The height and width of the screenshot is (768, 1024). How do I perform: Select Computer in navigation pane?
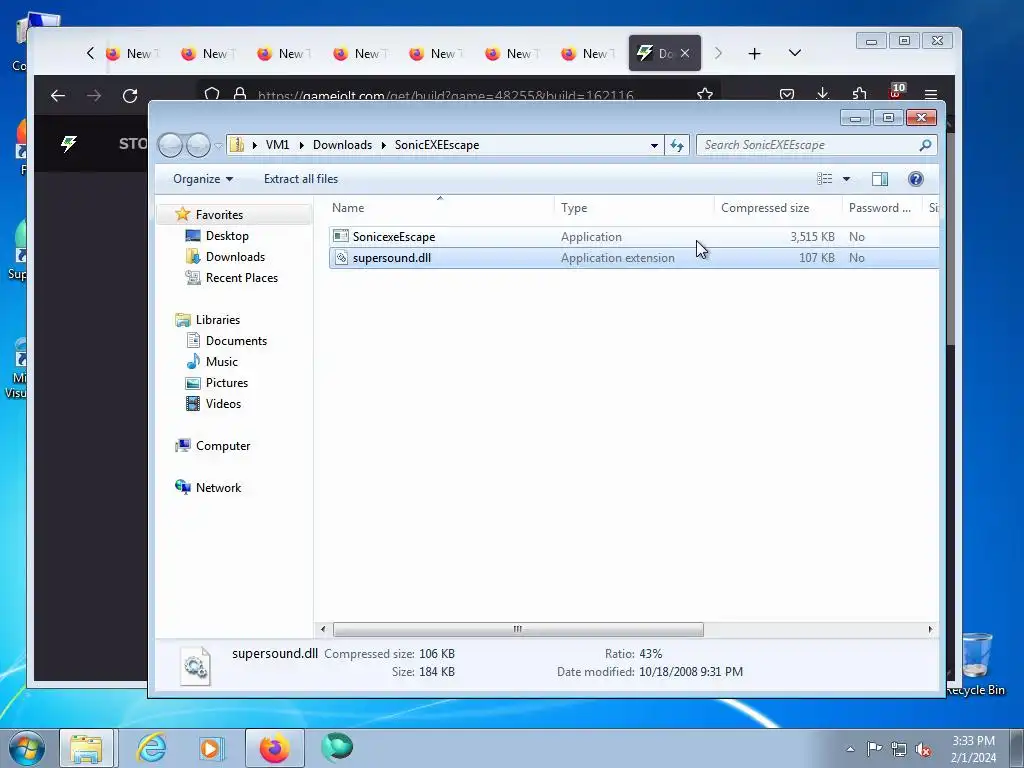223,445
